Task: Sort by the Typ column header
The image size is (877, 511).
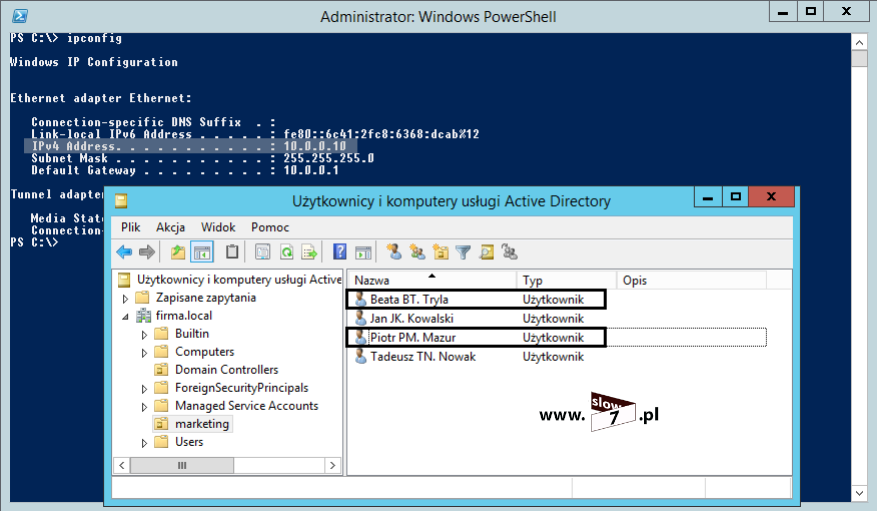Action: click(x=566, y=280)
